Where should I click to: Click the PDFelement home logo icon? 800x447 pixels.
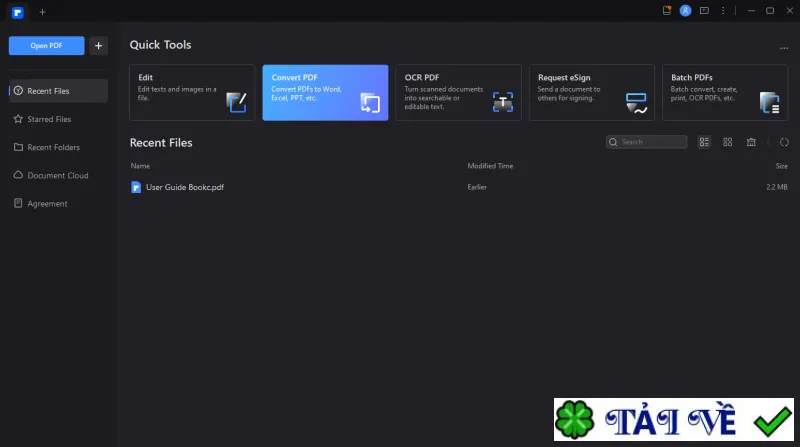(x=18, y=12)
